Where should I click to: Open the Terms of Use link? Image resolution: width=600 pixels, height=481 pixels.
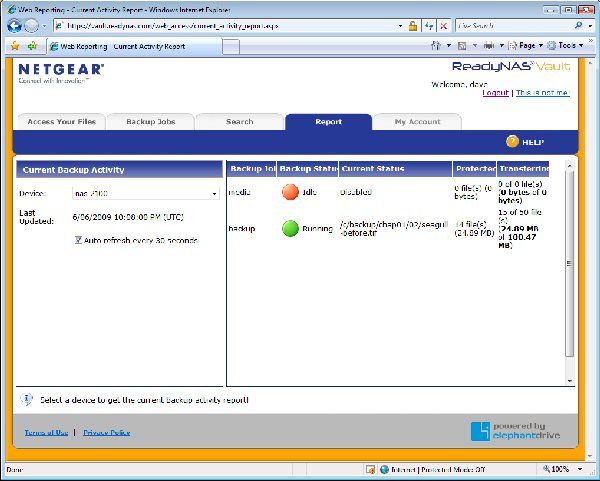click(46, 433)
